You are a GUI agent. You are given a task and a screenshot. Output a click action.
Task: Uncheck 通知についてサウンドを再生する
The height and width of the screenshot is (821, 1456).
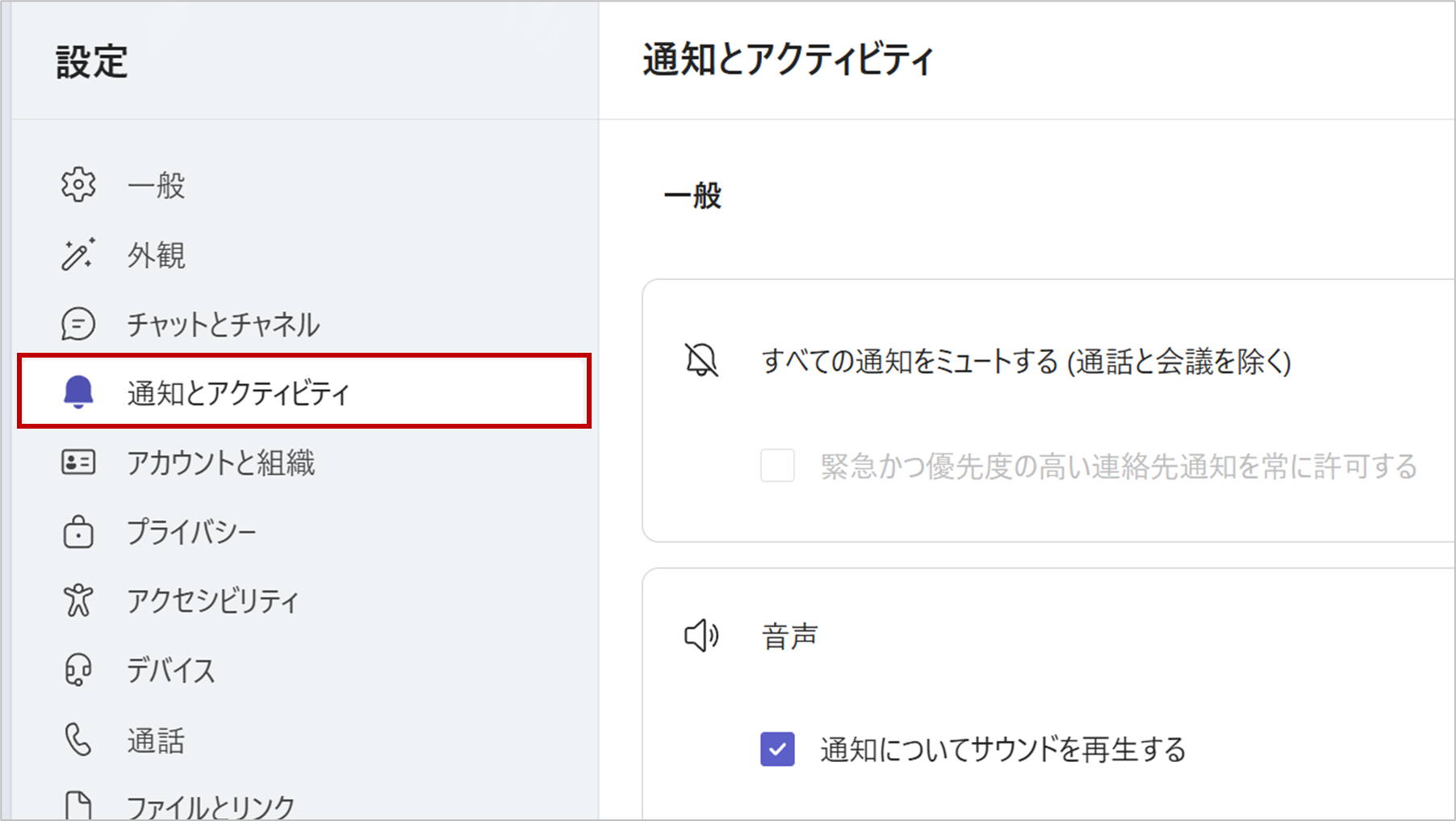click(777, 750)
